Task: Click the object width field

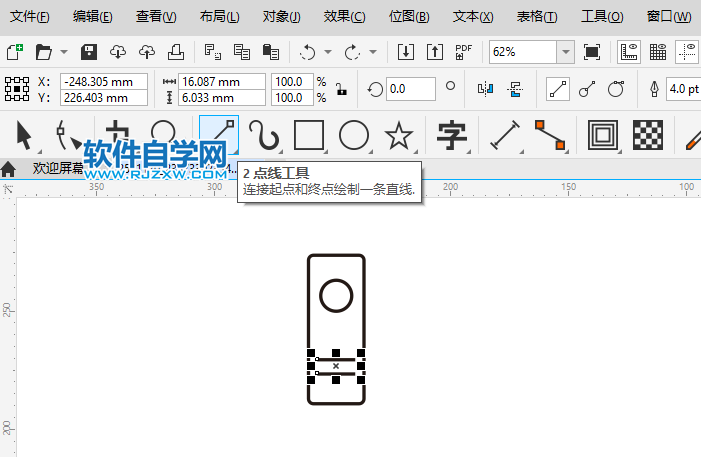Action: tap(222, 81)
